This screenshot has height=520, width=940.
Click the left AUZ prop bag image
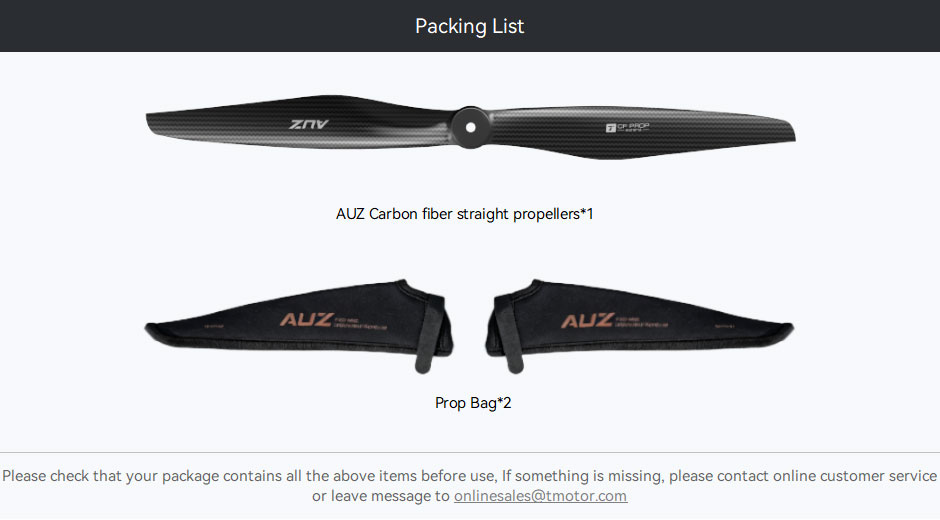pos(299,326)
